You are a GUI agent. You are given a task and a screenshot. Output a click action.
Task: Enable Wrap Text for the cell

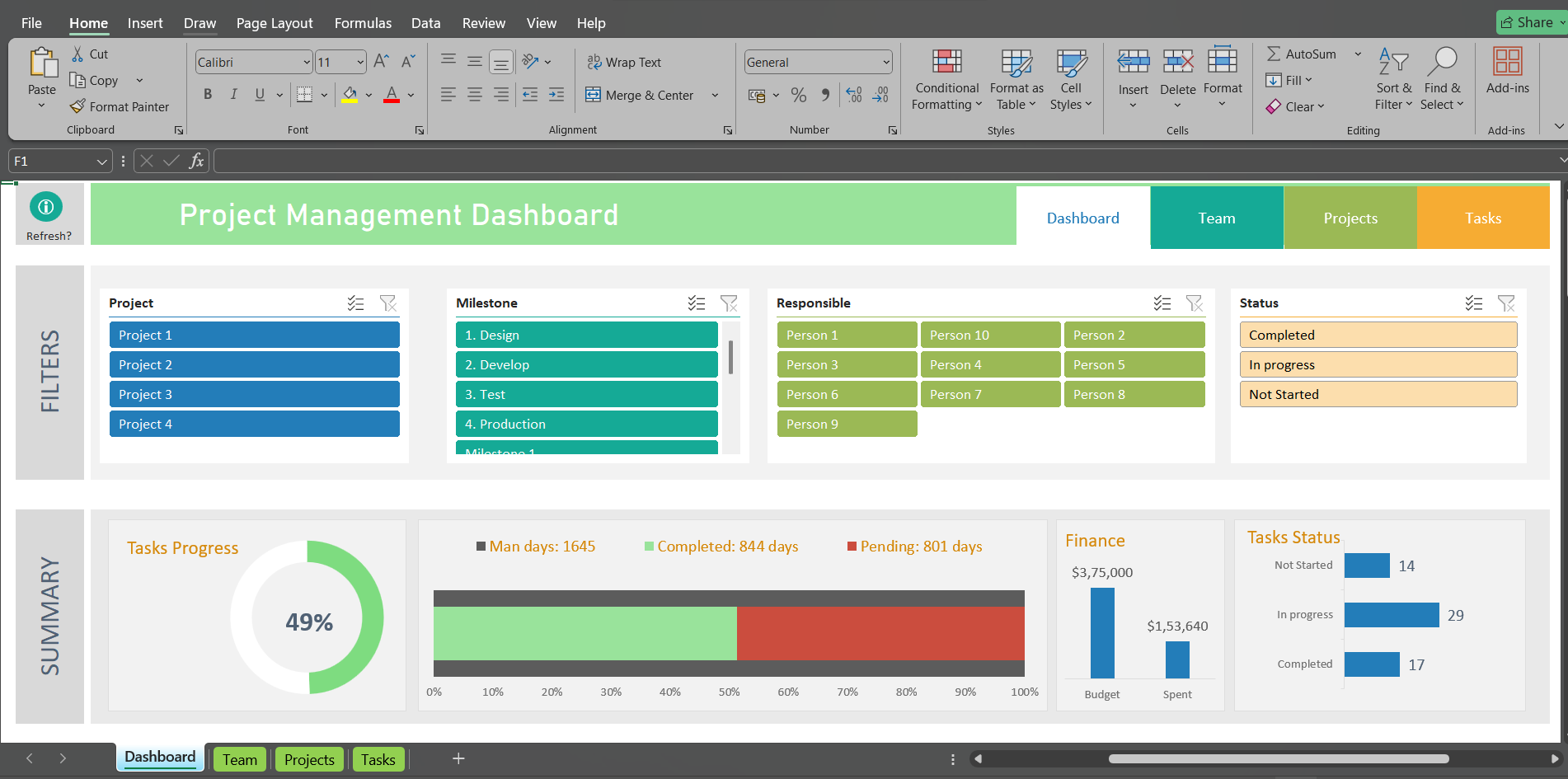624,62
